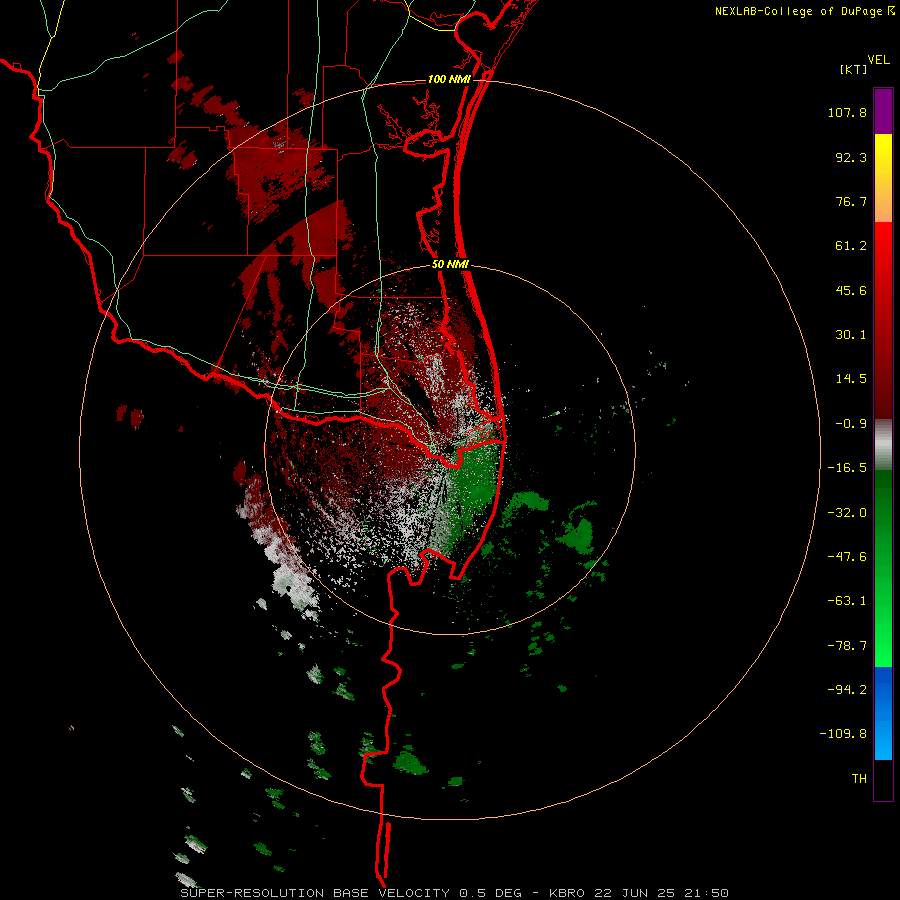
Task: Click the [KT] units label
Action: coord(853,69)
